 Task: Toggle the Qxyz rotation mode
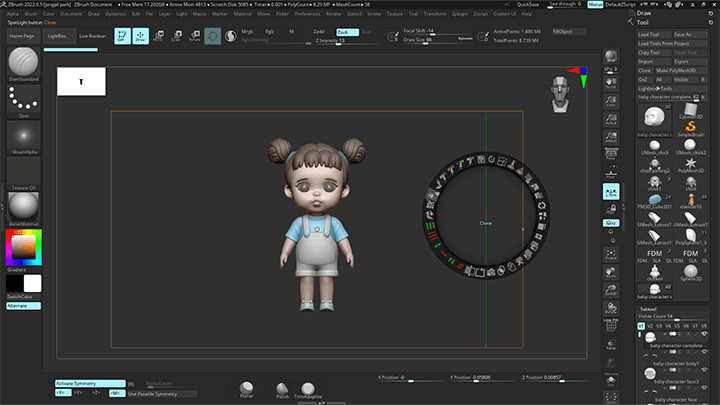click(x=611, y=223)
